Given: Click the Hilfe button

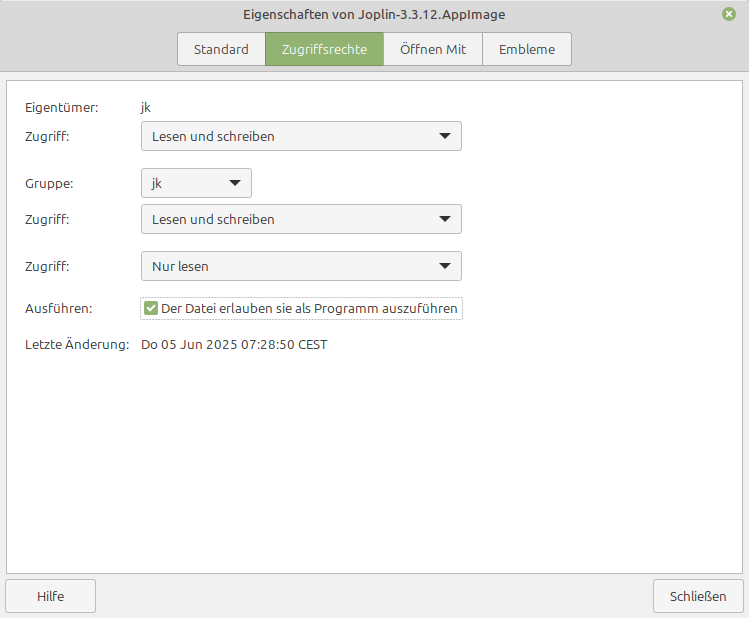Looking at the screenshot, I should point(51,596).
